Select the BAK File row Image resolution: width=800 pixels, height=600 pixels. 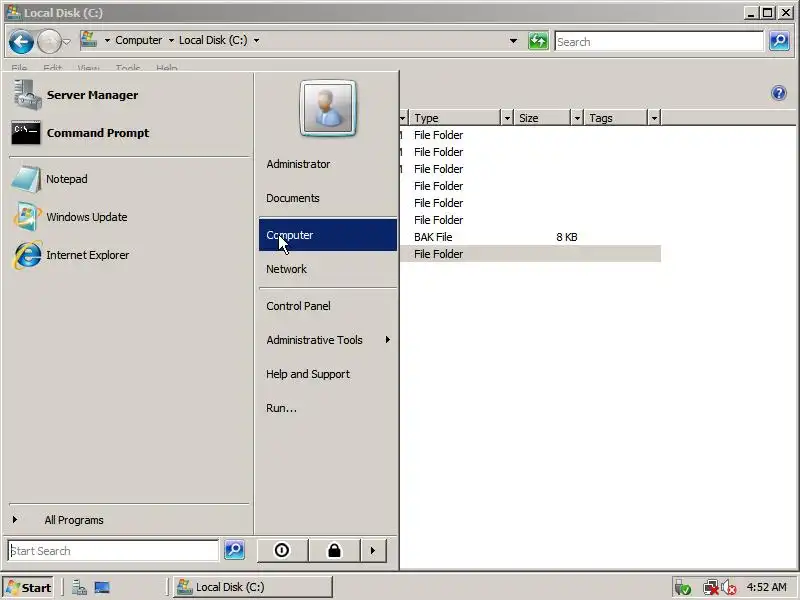click(x=531, y=237)
